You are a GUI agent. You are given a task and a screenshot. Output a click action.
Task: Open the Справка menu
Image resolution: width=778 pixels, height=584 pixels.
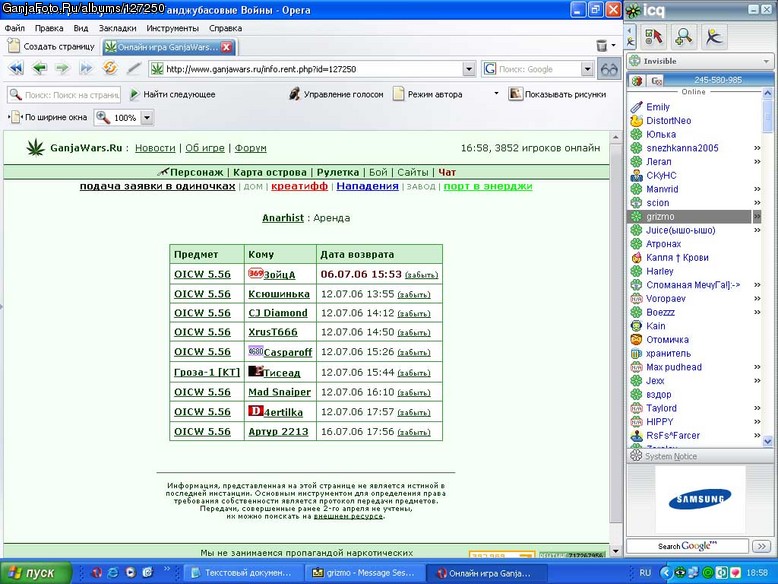tap(225, 28)
